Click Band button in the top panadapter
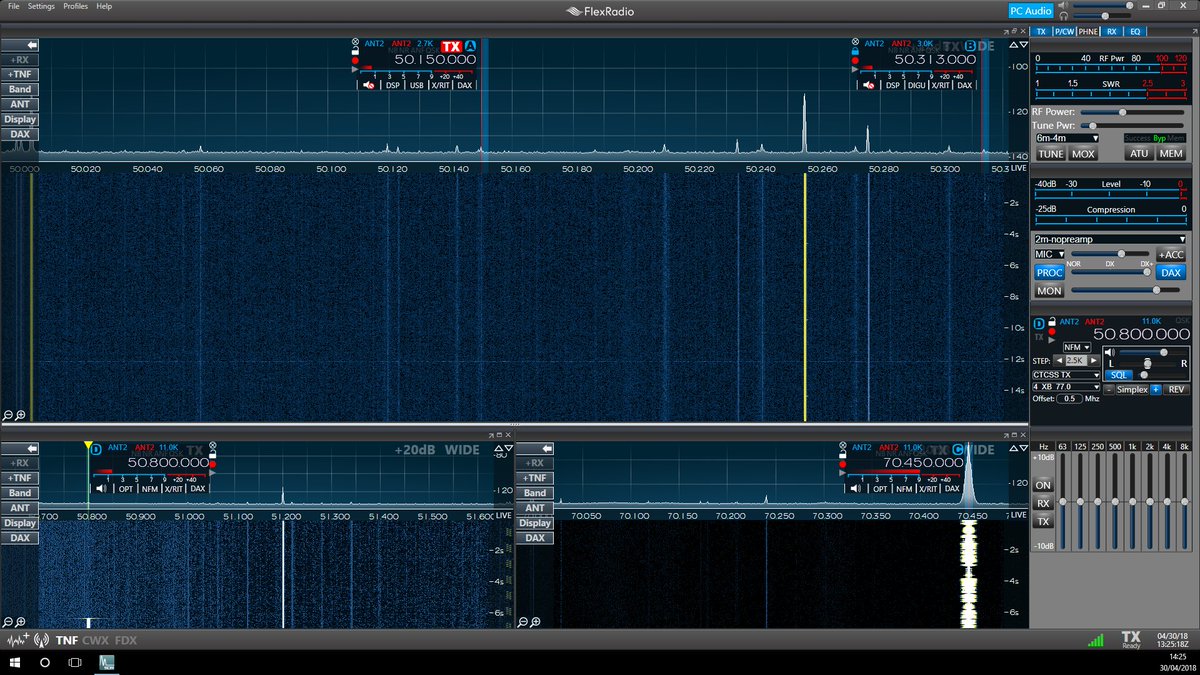Screen dimensions: 1200x675 point(20,89)
